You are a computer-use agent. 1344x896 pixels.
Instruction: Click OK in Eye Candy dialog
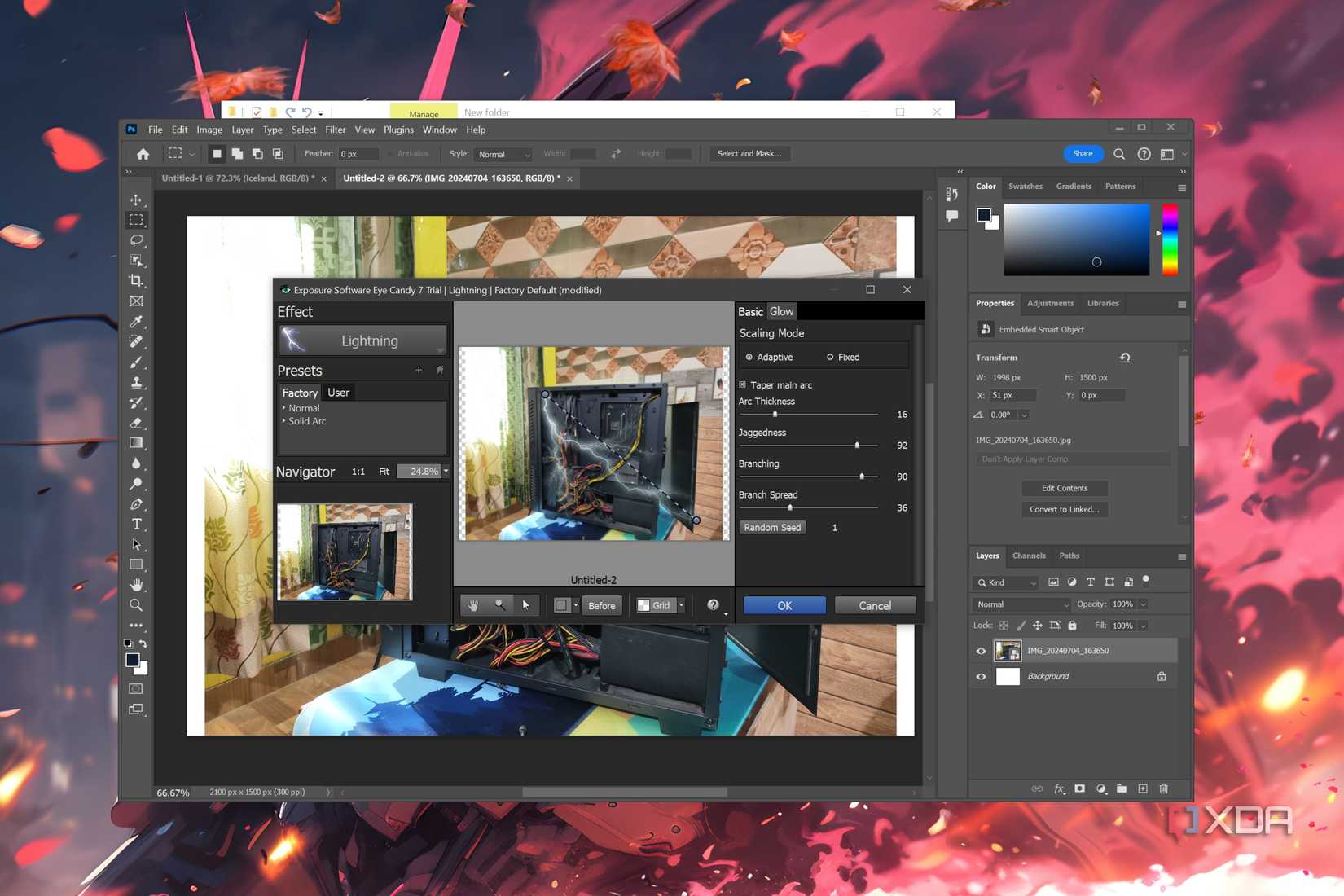pyautogui.click(x=784, y=605)
